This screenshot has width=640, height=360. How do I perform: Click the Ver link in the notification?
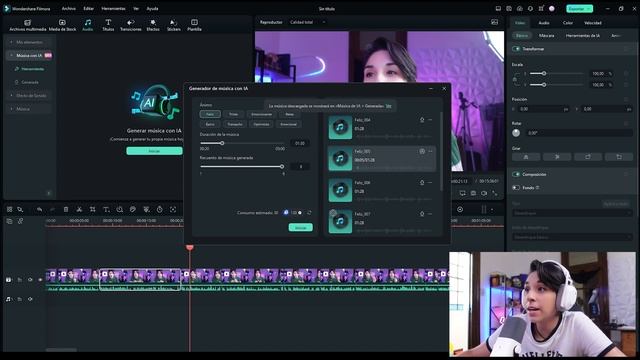click(389, 106)
